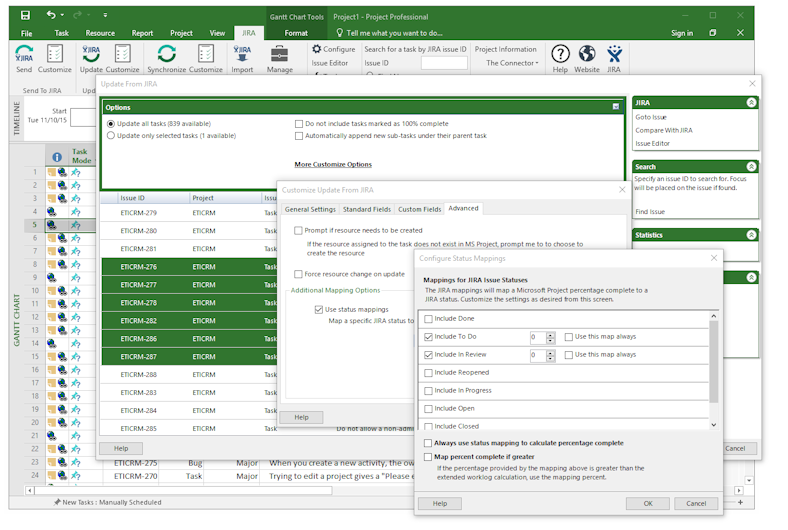Click the globe indicator icon in row 4

tap(51, 211)
